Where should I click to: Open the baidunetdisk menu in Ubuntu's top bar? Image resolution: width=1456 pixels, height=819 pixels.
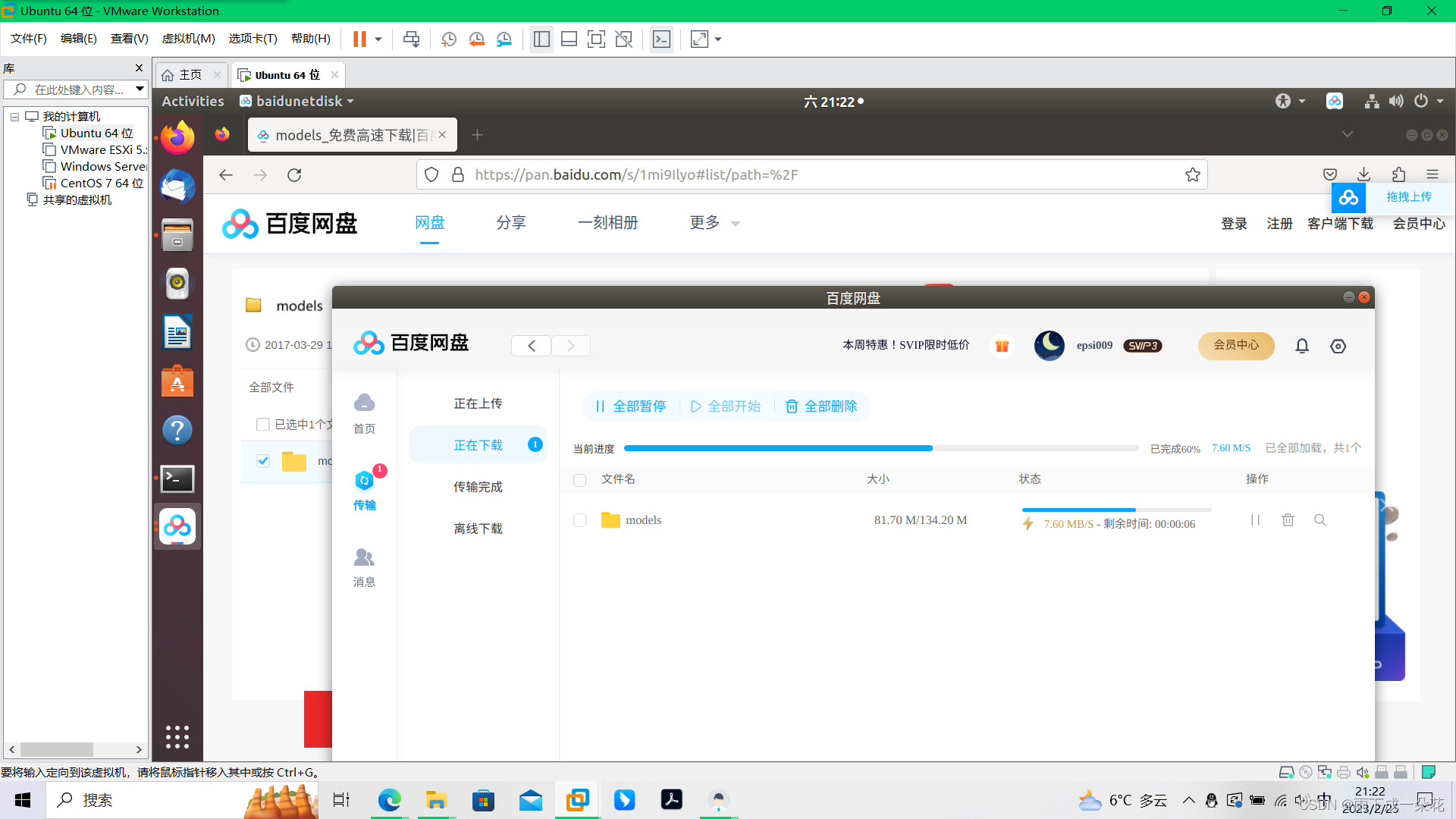click(x=296, y=101)
